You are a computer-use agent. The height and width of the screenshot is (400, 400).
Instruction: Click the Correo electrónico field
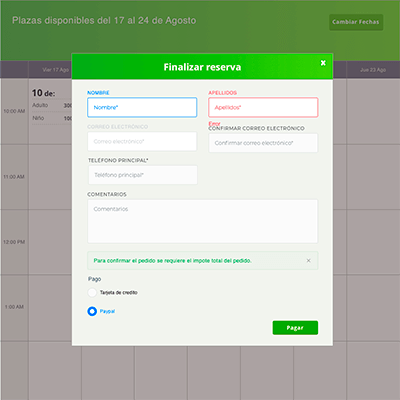(x=142, y=141)
